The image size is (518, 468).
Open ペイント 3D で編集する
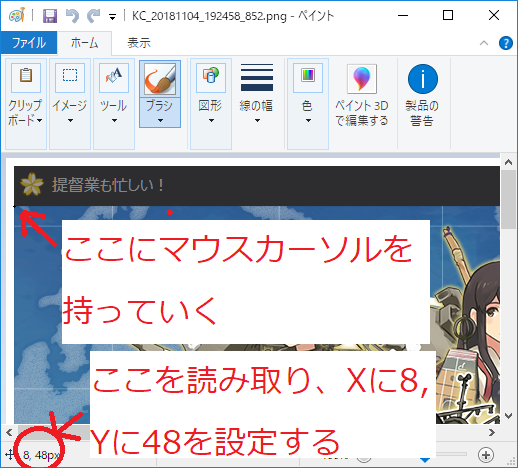point(362,95)
